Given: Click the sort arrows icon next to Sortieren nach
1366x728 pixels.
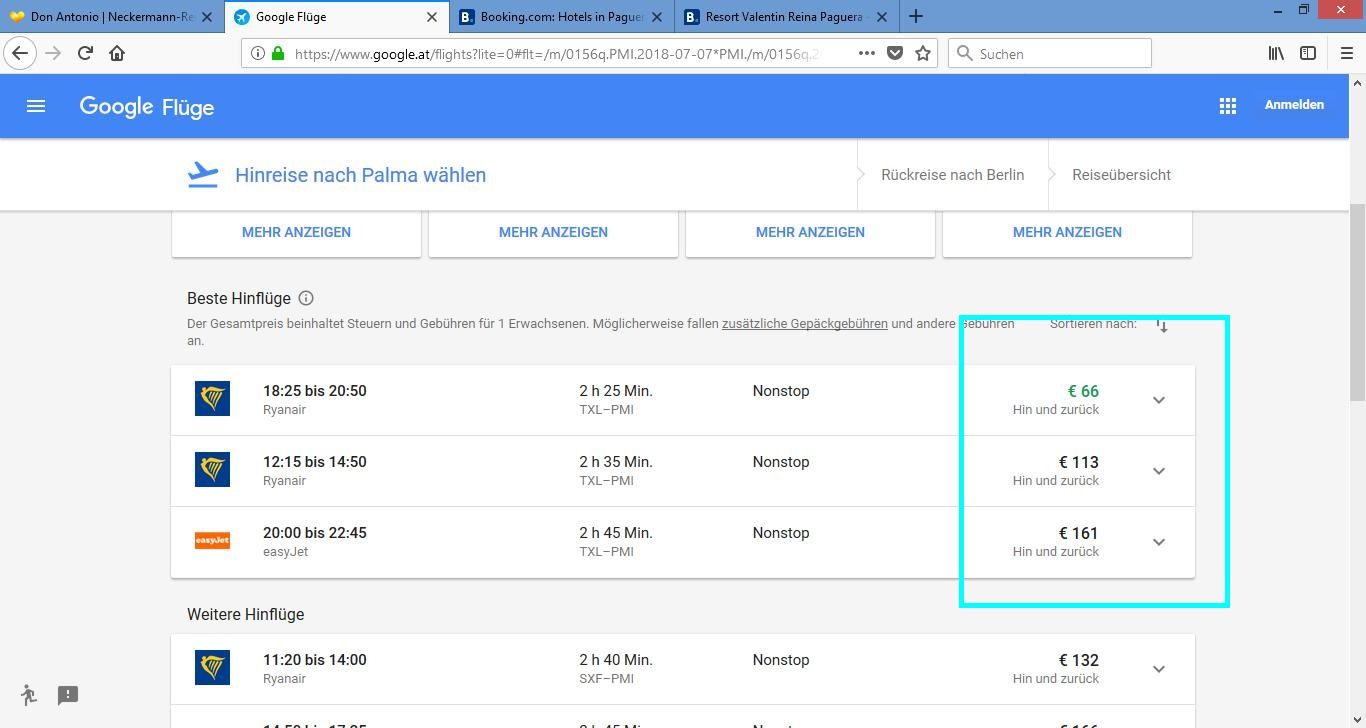Looking at the screenshot, I should [x=1162, y=325].
